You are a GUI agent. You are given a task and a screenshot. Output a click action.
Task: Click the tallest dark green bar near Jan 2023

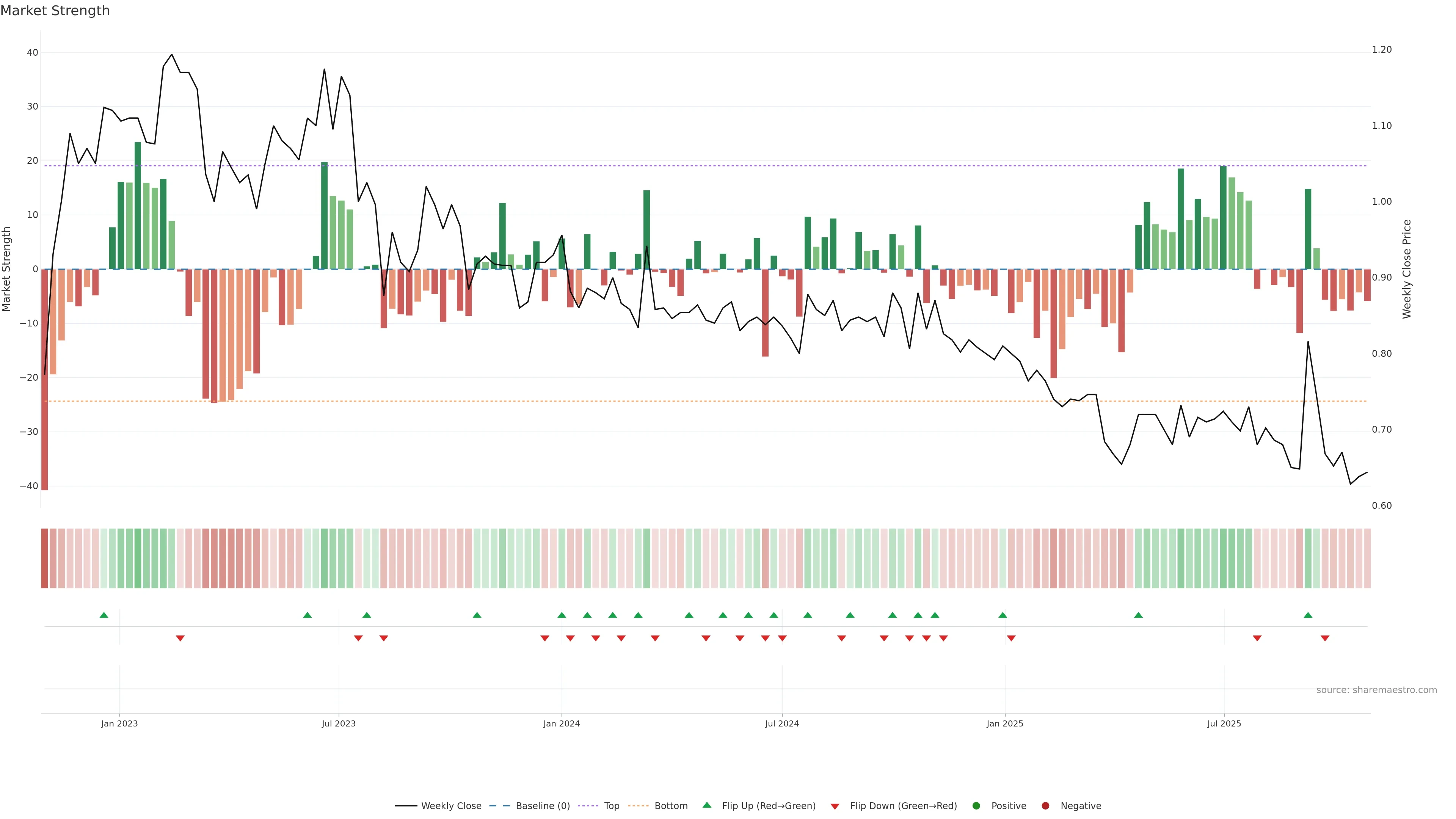pyautogui.click(x=138, y=205)
